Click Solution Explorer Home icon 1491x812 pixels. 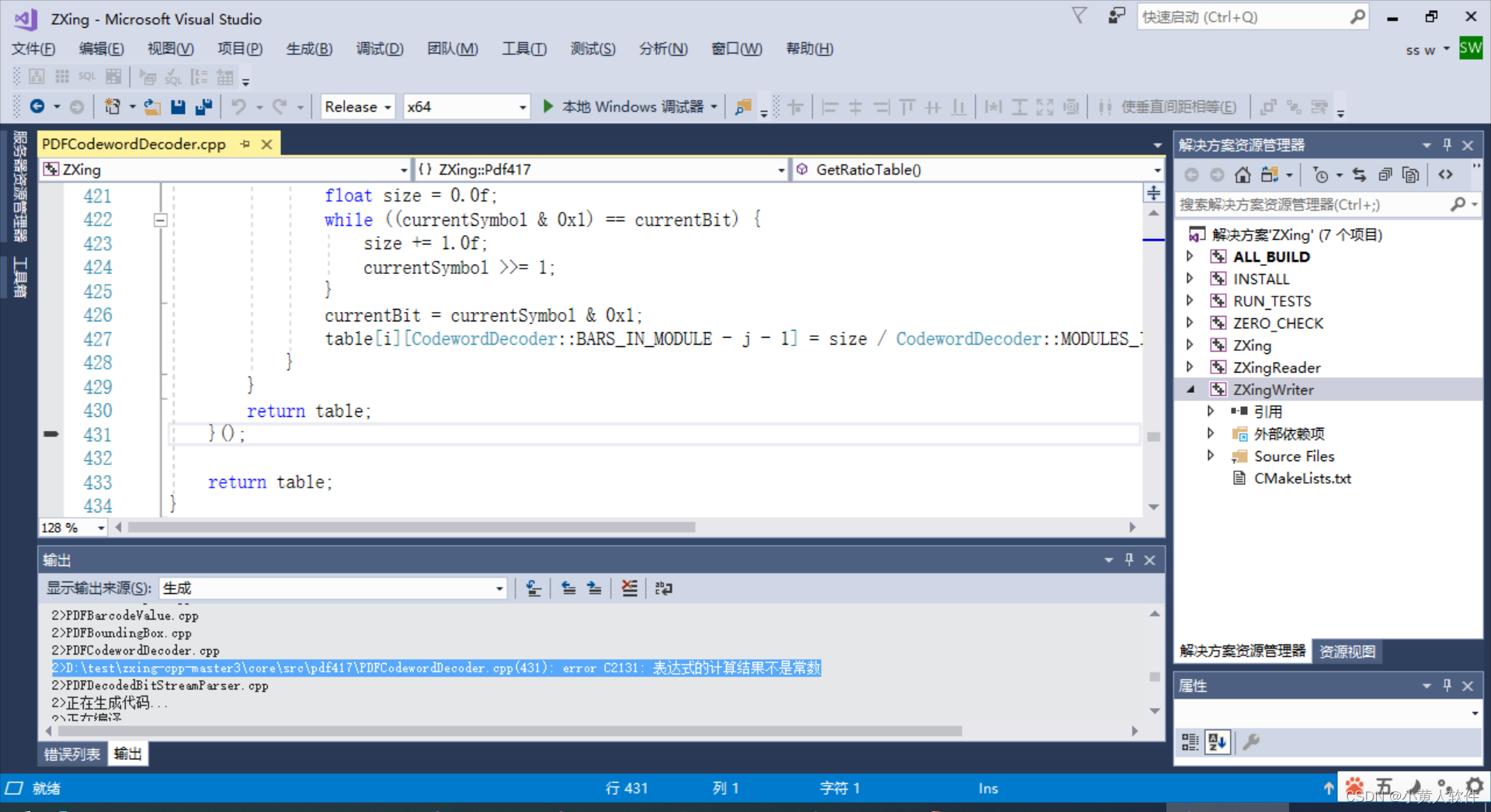[1242, 175]
